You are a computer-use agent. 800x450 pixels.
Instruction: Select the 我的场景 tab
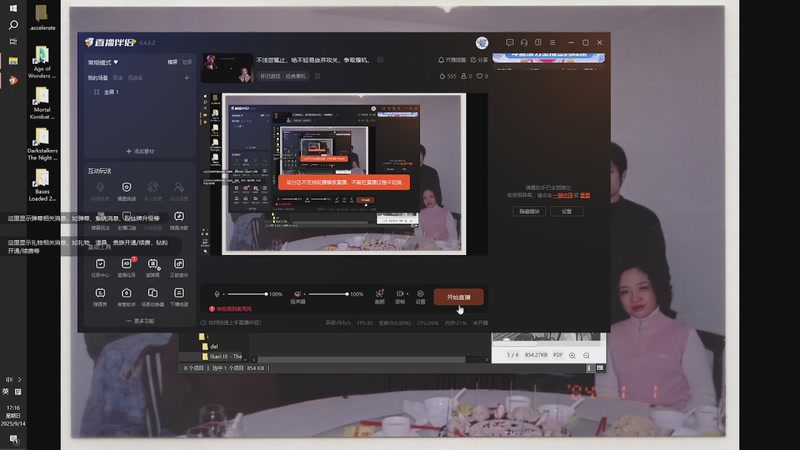click(97, 78)
